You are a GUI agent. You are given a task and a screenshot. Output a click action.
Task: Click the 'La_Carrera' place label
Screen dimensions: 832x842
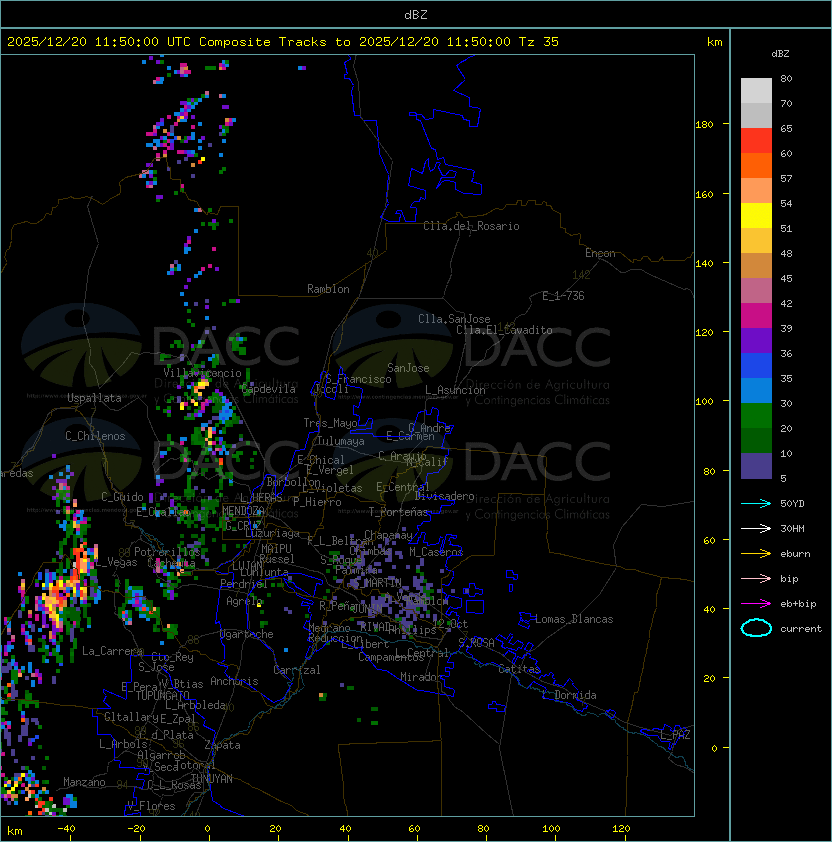pyautogui.click(x=112, y=651)
